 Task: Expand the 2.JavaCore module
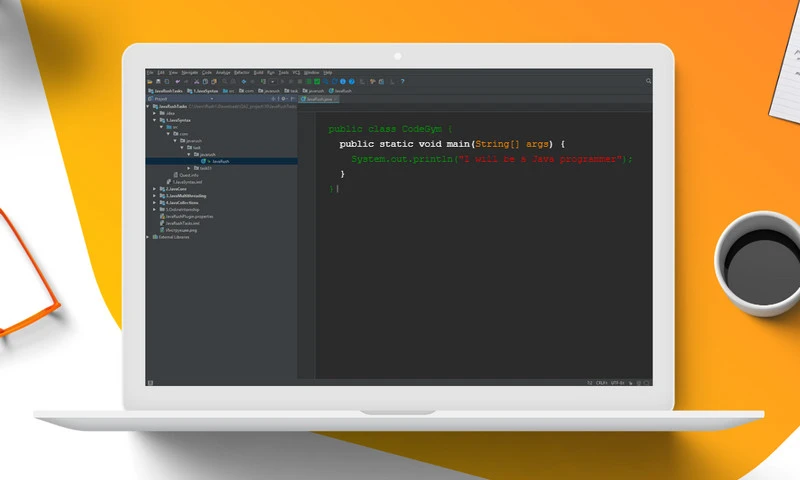155,189
